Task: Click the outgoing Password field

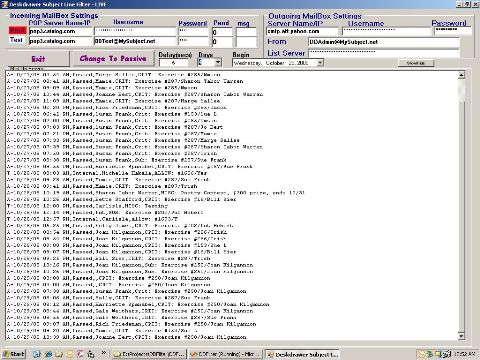Action: (x=453, y=31)
